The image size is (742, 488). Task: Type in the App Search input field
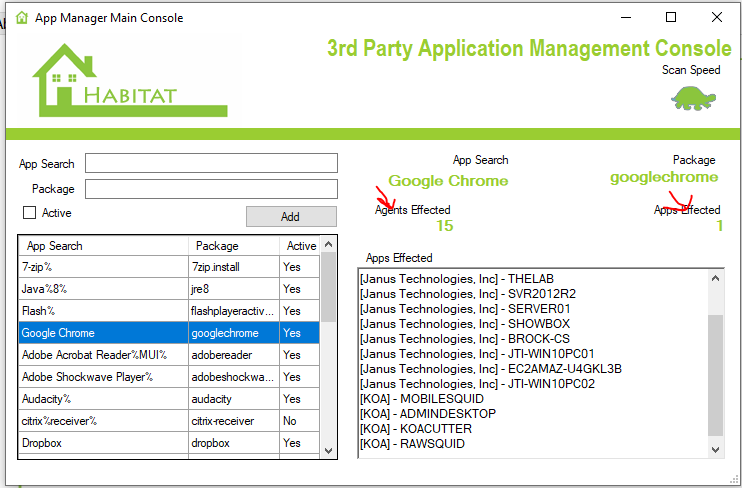[x=211, y=163]
